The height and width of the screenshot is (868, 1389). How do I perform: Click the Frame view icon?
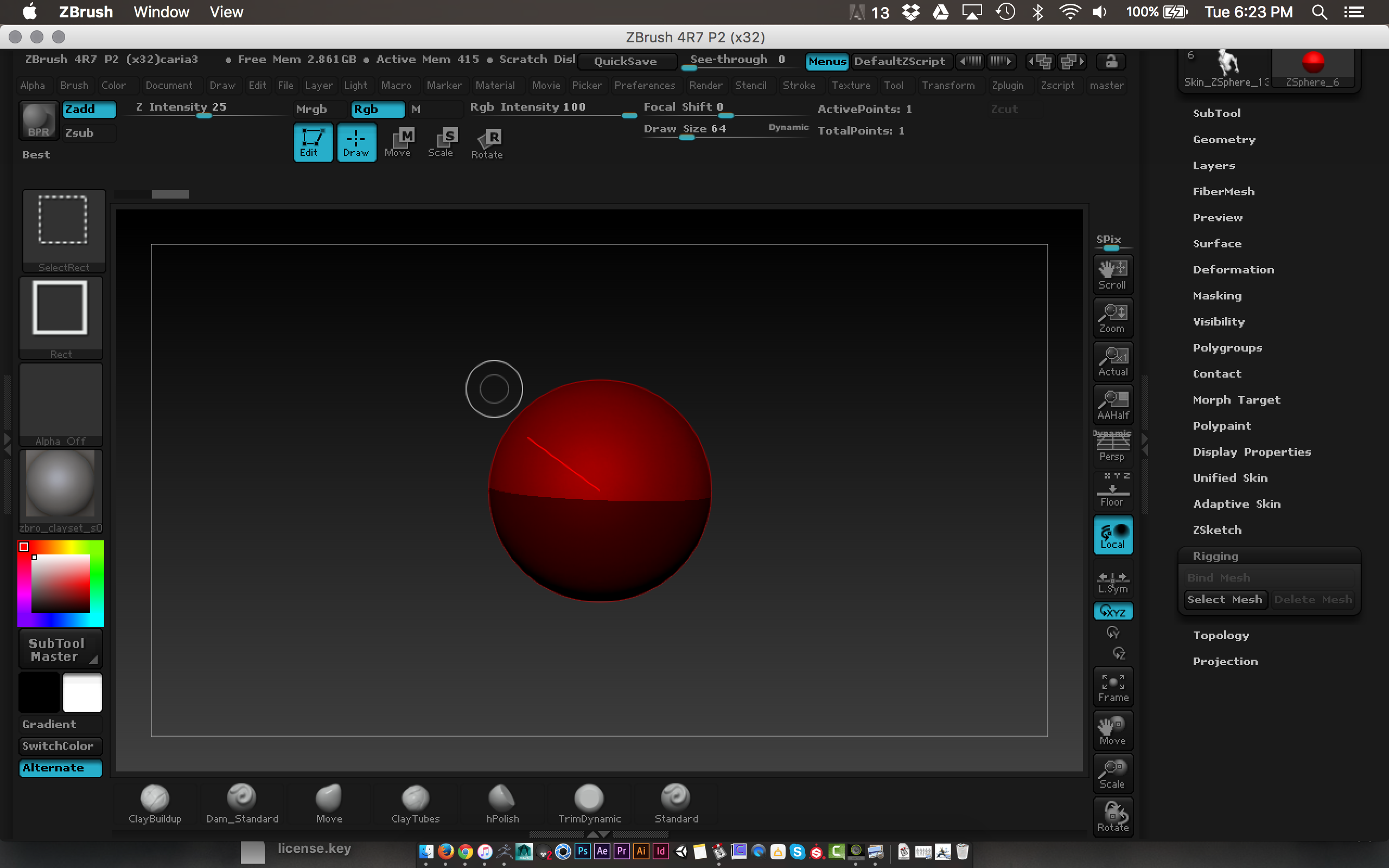click(1112, 687)
